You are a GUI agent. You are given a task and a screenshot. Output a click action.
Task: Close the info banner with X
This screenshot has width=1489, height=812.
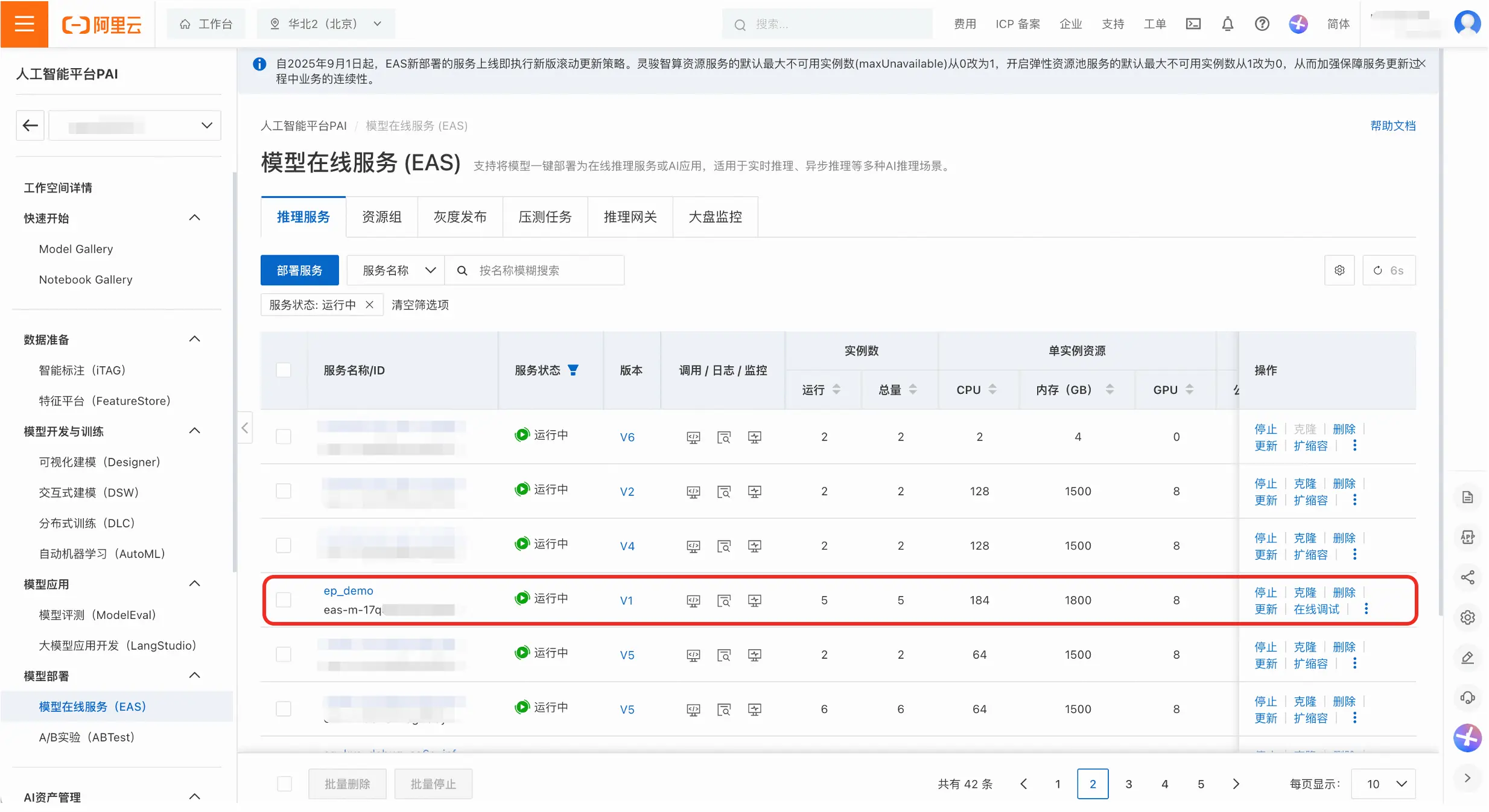(x=1421, y=63)
